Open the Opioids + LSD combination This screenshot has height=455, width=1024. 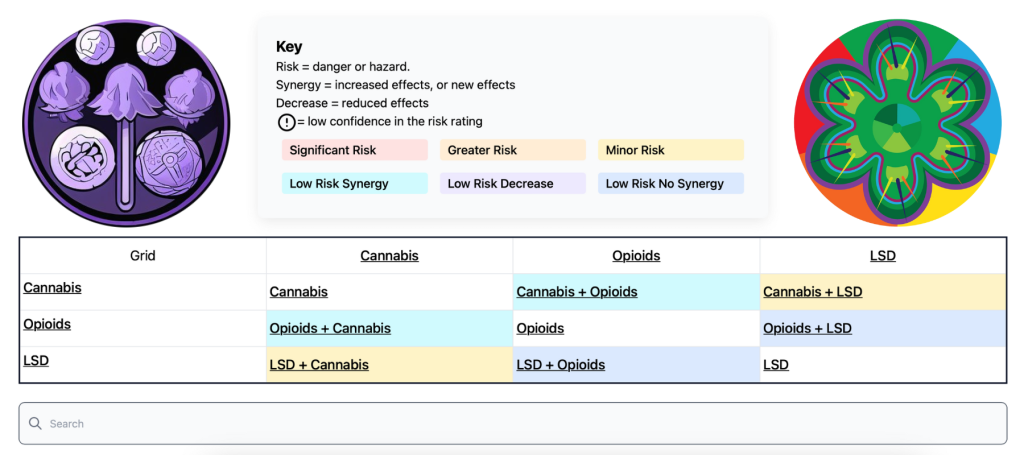coord(807,328)
